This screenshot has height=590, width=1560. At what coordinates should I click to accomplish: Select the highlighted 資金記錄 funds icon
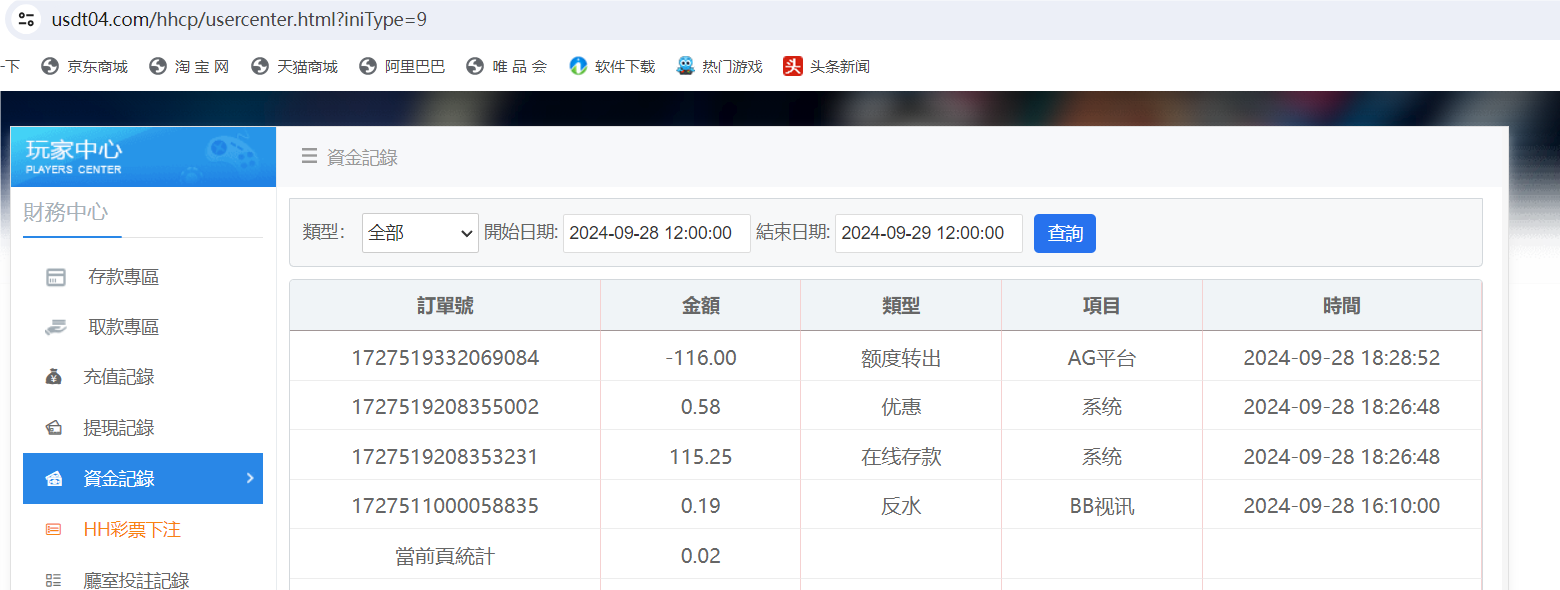click(55, 478)
